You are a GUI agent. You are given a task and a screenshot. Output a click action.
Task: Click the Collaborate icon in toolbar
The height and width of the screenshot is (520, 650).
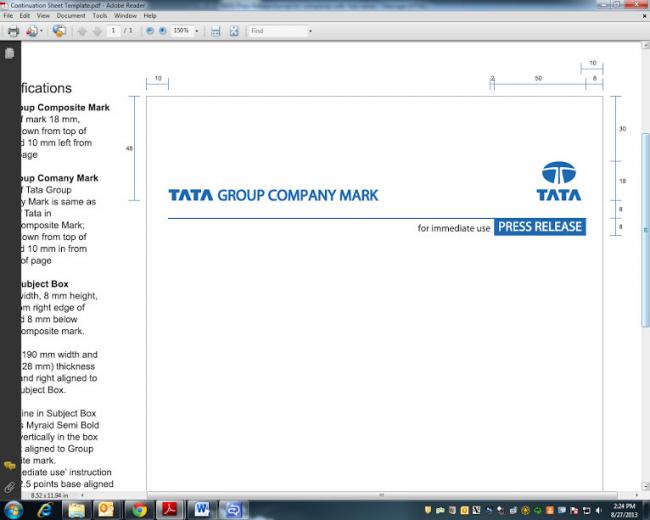59,31
